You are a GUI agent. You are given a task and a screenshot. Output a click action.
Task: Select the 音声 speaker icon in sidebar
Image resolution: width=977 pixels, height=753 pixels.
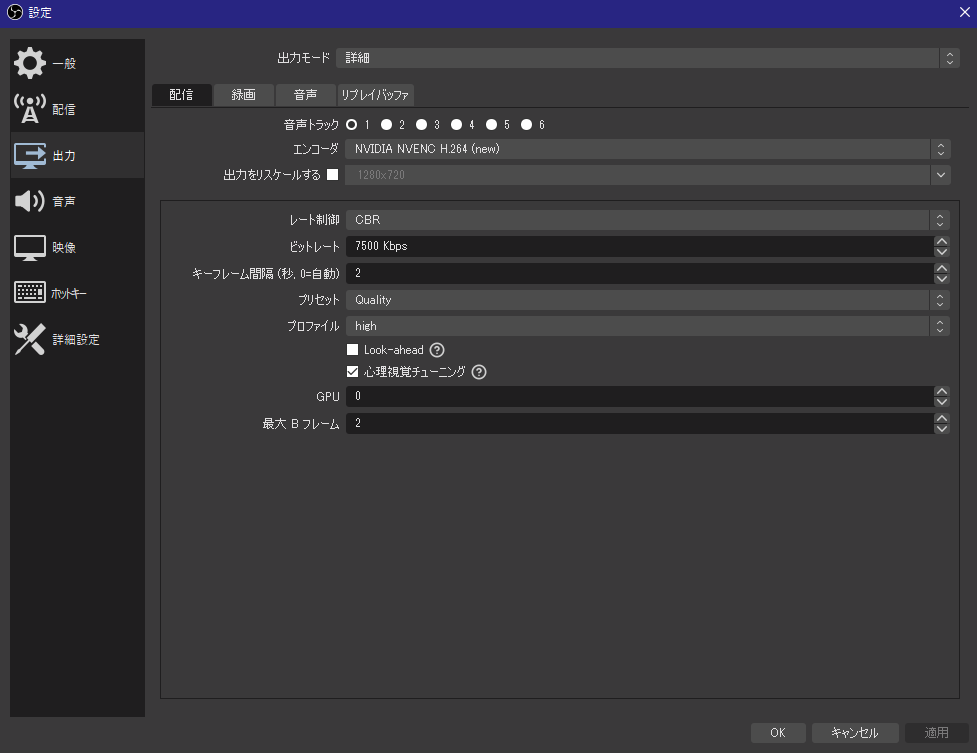pos(30,201)
